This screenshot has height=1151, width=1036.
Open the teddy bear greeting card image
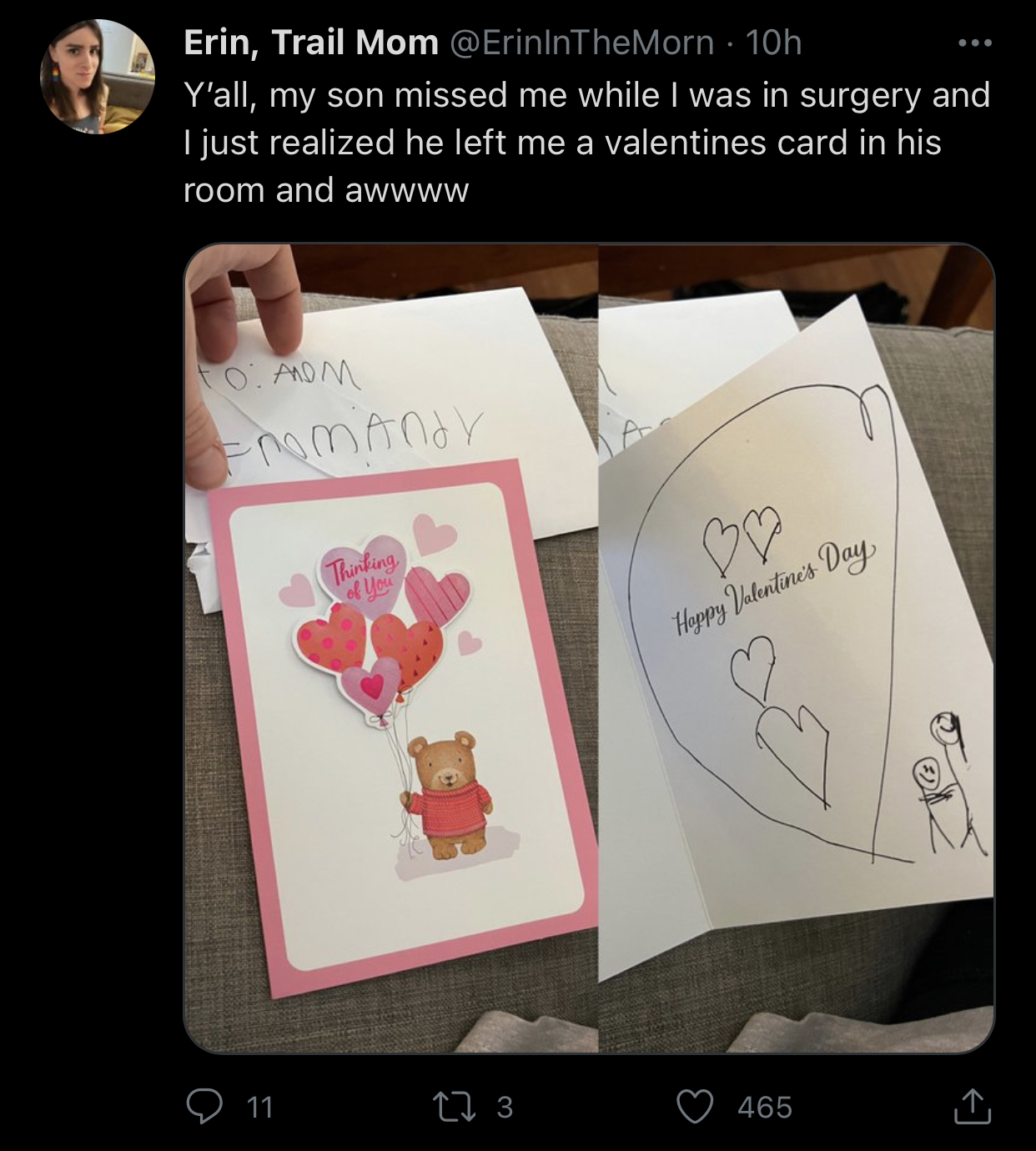point(404,716)
